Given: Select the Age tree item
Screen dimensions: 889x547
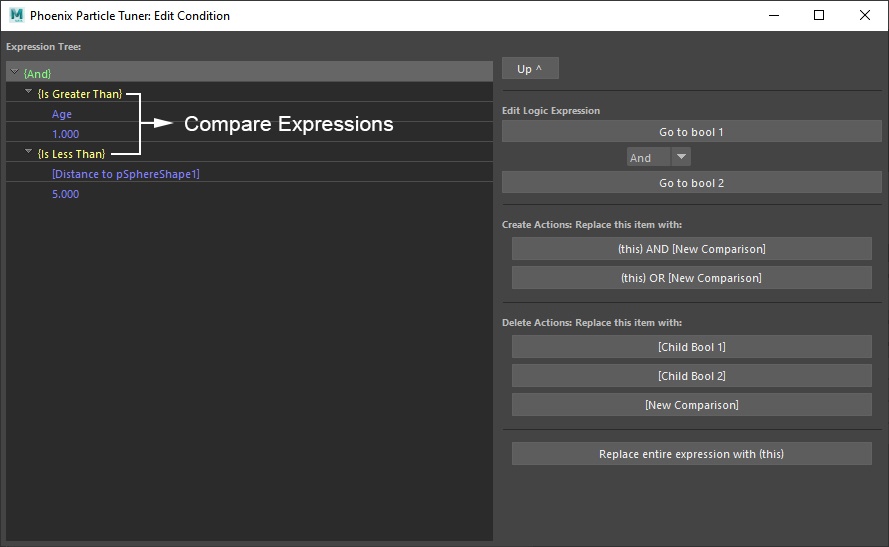Looking at the screenshot, I should click(249, 112).
